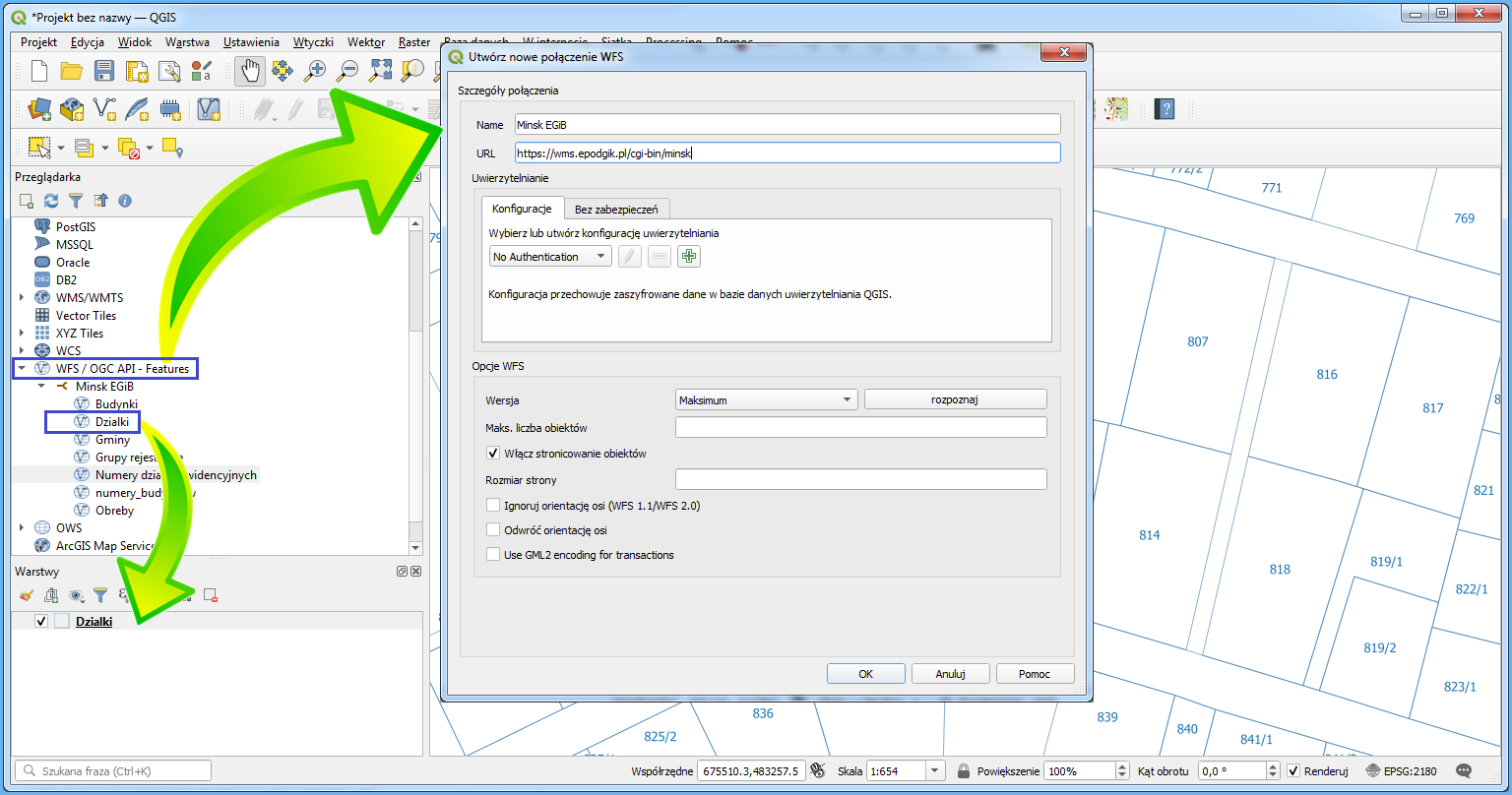Click OK in the WFS dialog
Image resolution: width=1512 pixels, height=795 pixels.
coord(866,674)
